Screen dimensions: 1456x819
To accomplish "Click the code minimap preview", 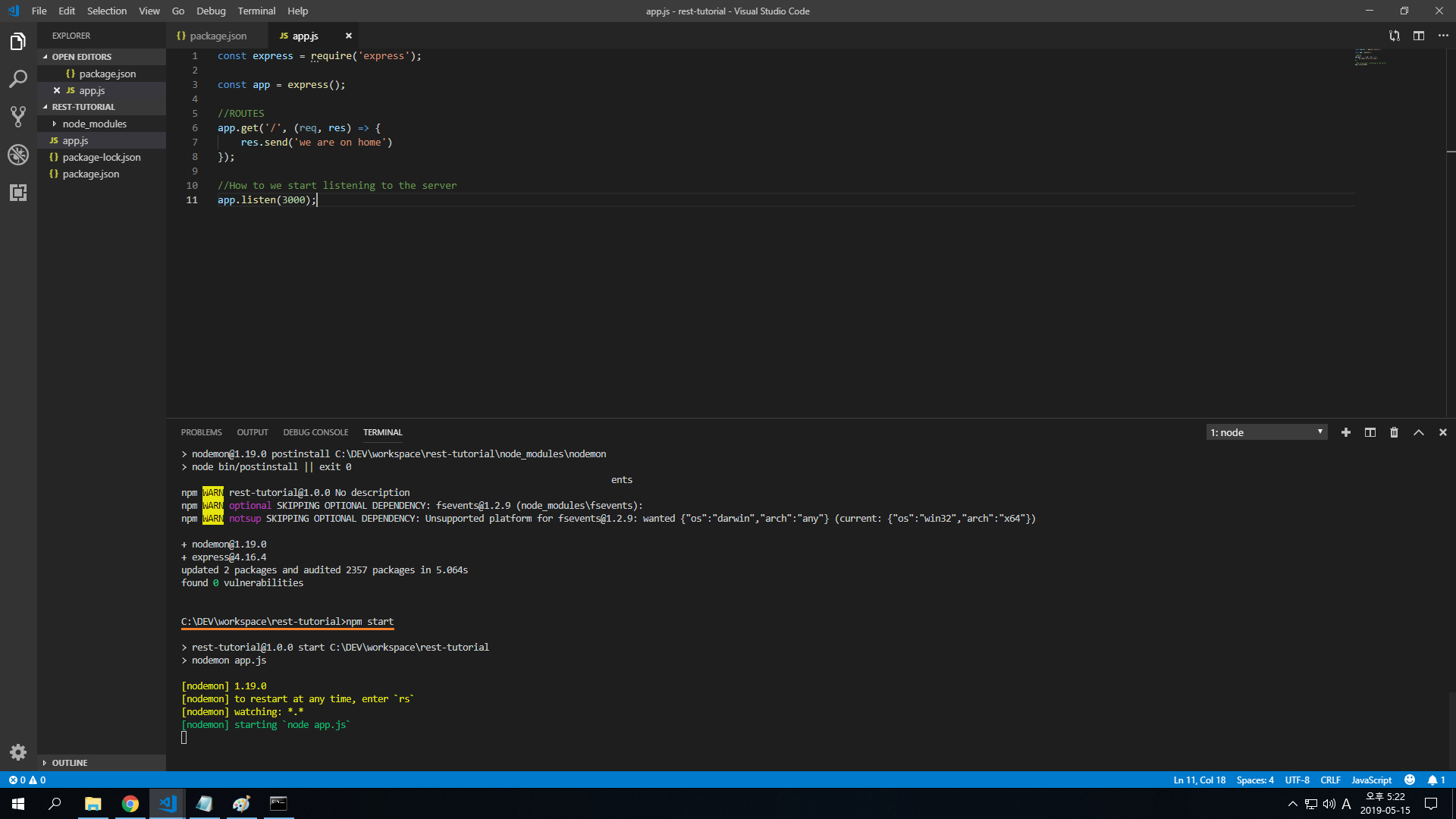I will click(x=1370, y=58).
